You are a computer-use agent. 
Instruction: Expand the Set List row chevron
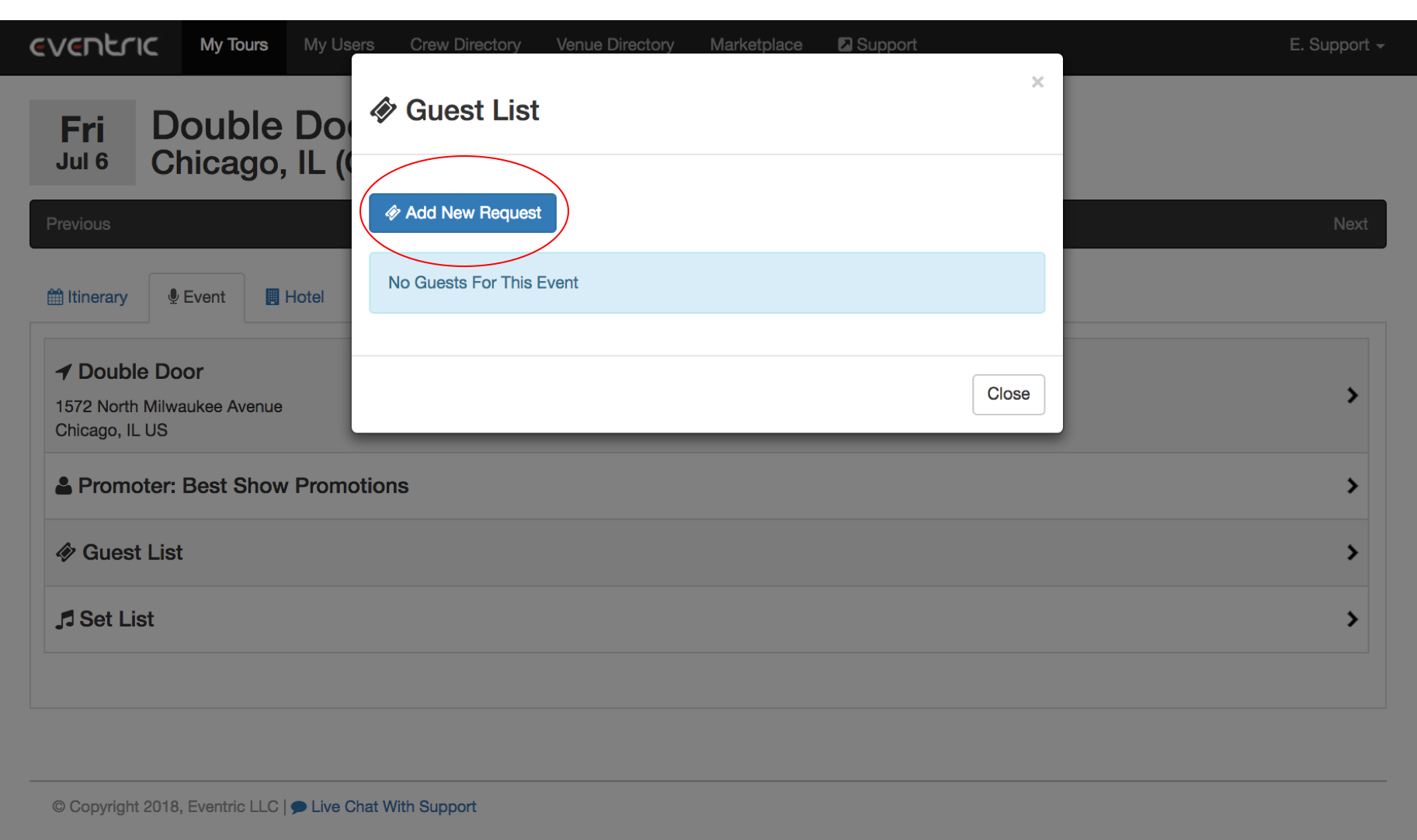point(1352,619)
